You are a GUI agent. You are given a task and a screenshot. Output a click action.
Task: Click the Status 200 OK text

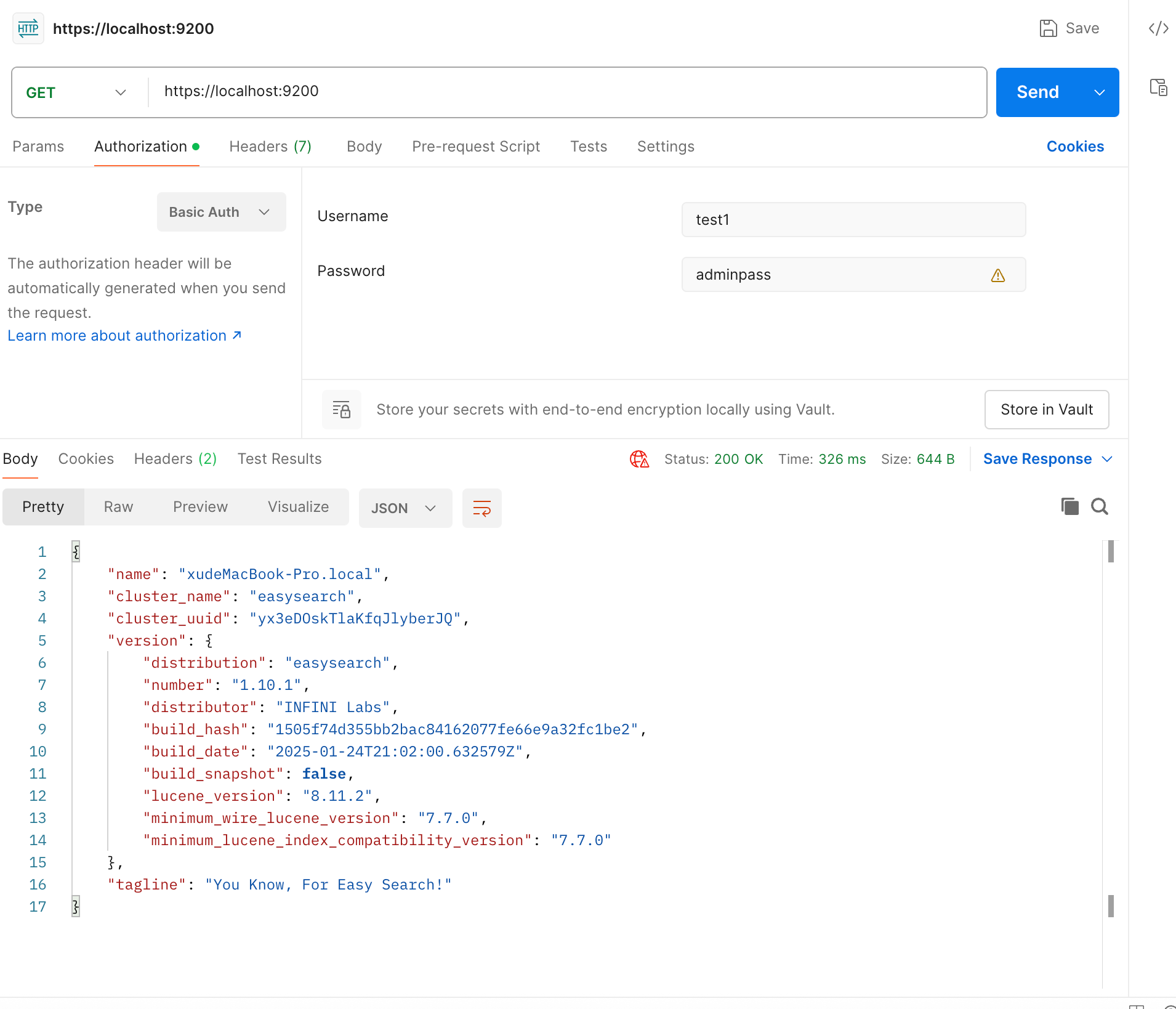tap(714, 459)
